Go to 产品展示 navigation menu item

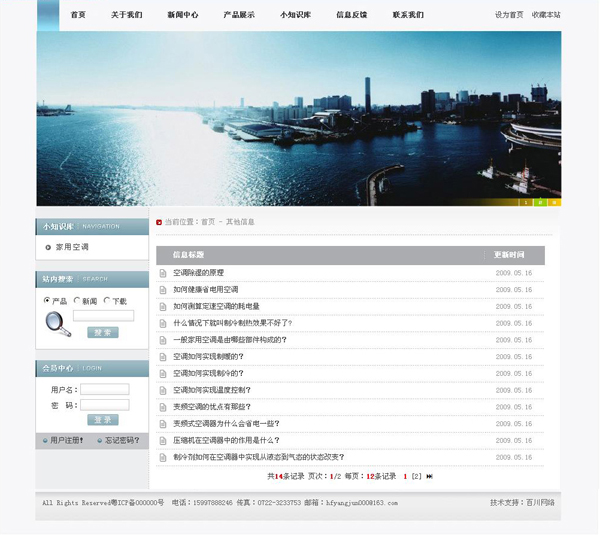[x=238, y=15]
